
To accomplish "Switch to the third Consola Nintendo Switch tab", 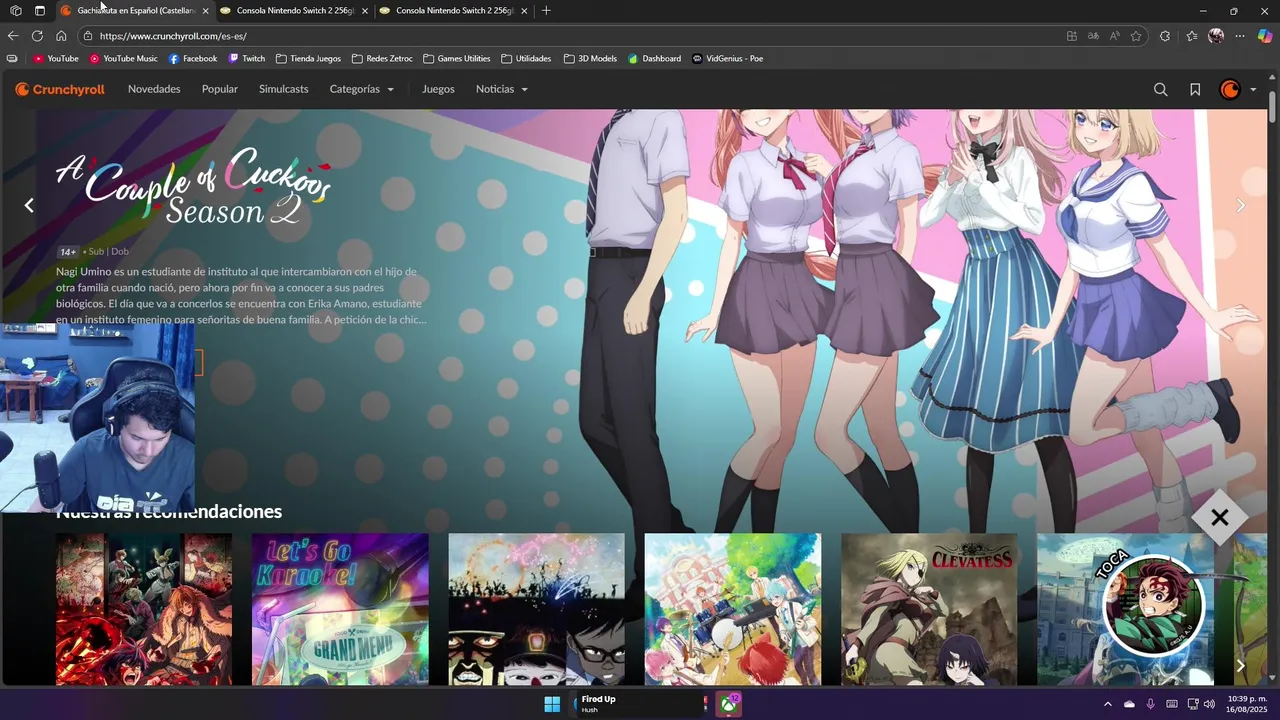I will coord(453,11).
